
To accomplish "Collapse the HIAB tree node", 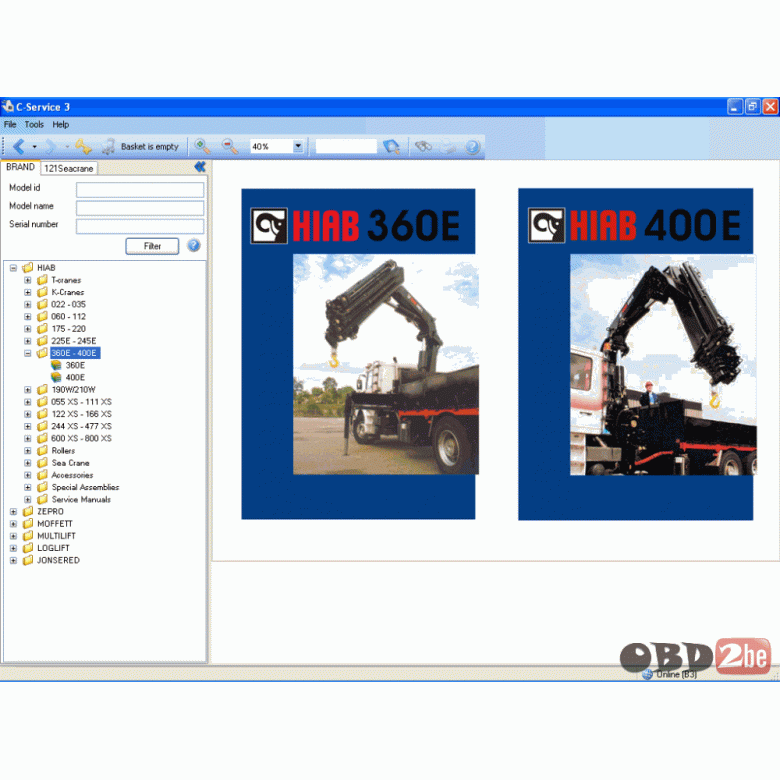I will coord(13,268).
